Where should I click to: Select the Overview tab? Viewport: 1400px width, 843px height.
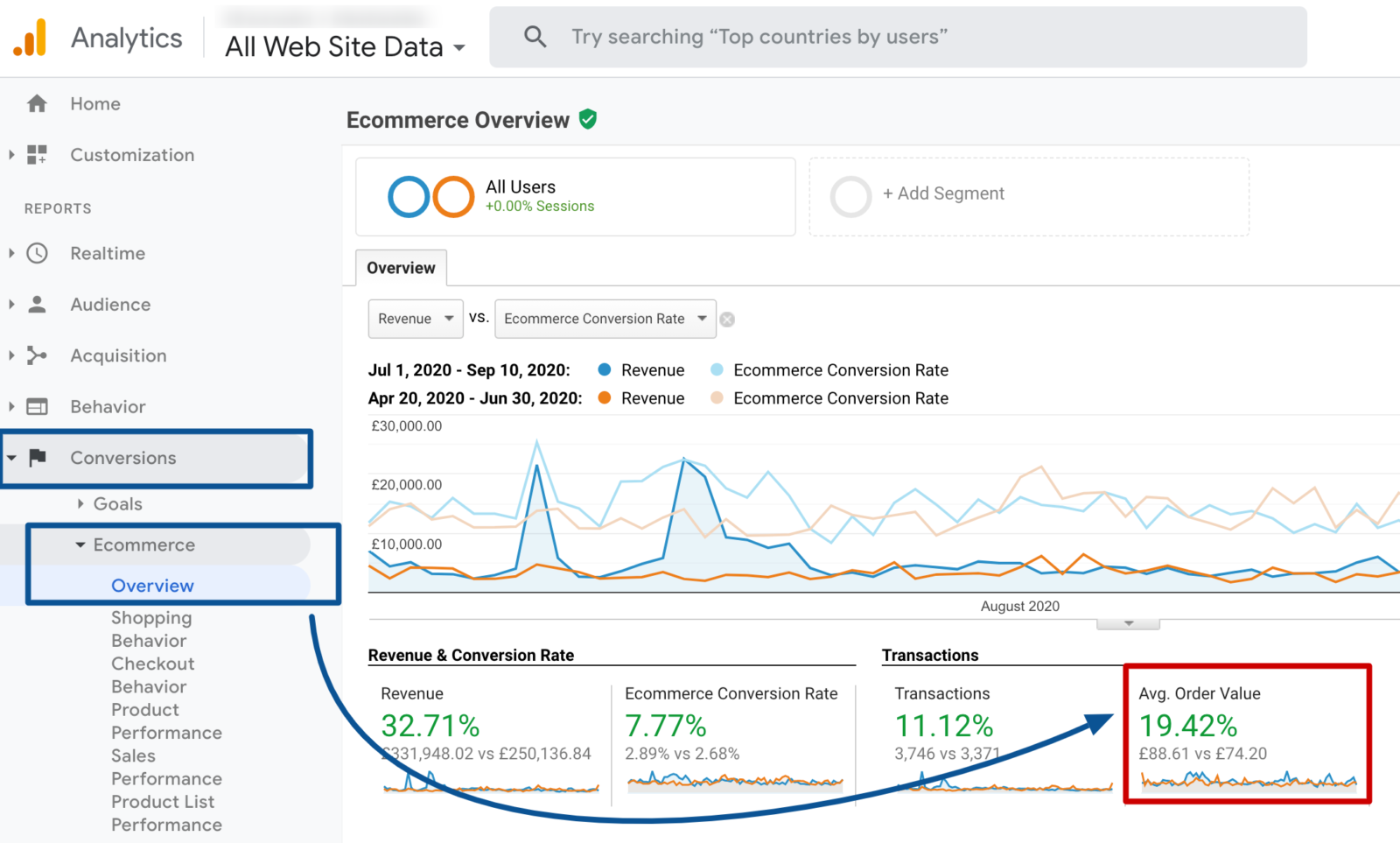(x=401, y=268)
